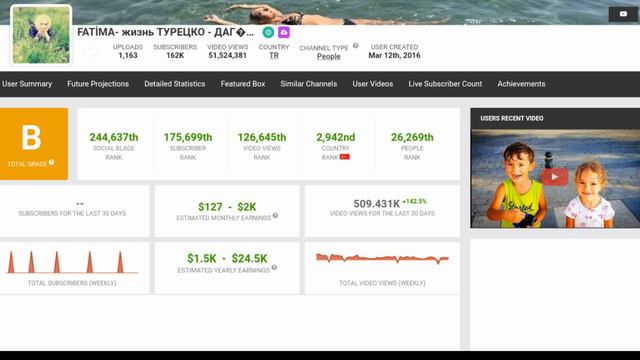Click the +142.5% change indicator
This screenshot has width=640, height=360.
point(415,201)
